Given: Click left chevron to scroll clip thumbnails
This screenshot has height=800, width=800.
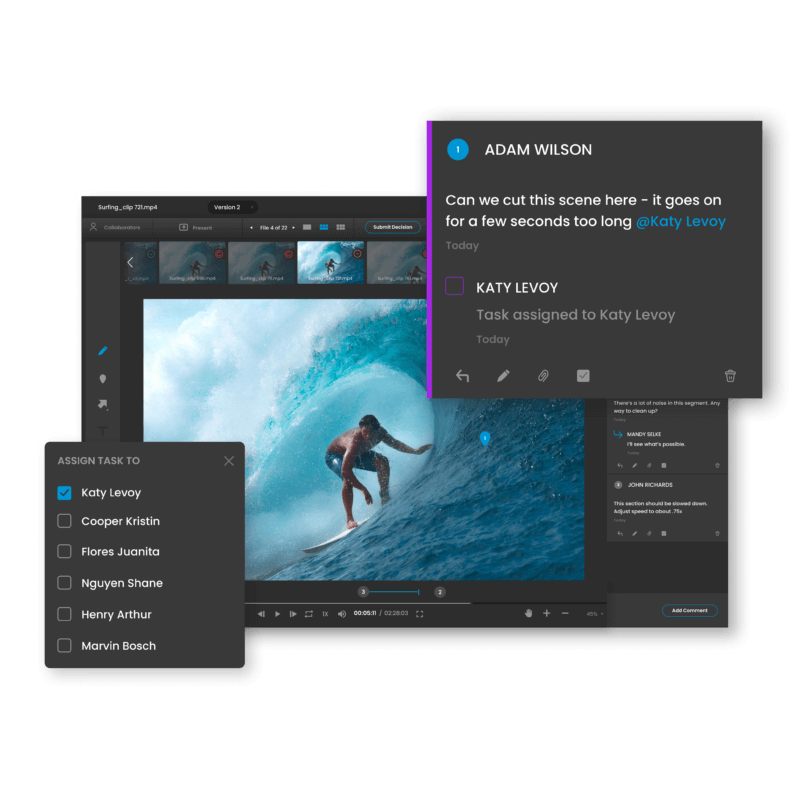Looking at the screenshot, I should [130, 263].
